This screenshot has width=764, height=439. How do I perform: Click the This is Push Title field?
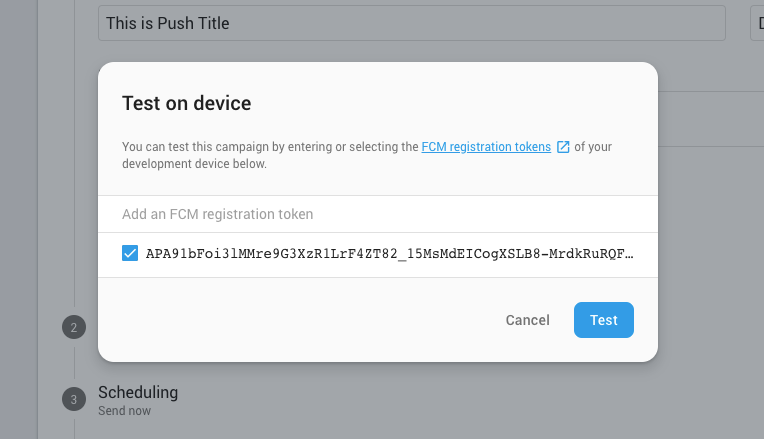412,23
